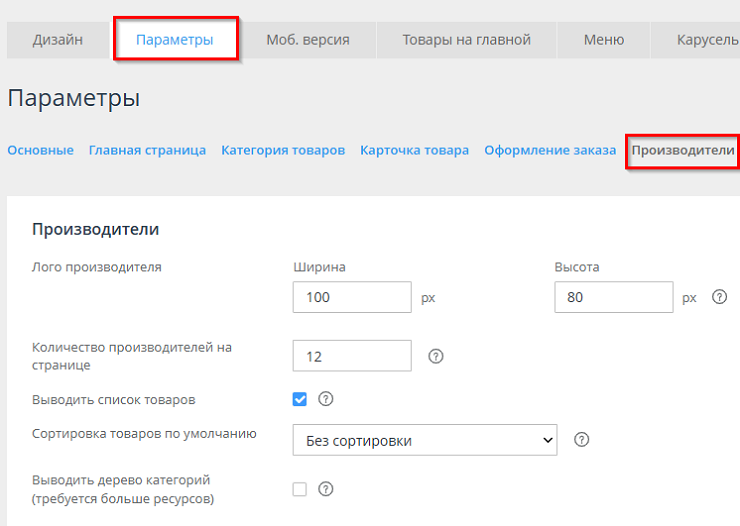Viewport: 740px width, 526px height.
Task: Click help icon next to logo height field
Action: coord(718,297)
